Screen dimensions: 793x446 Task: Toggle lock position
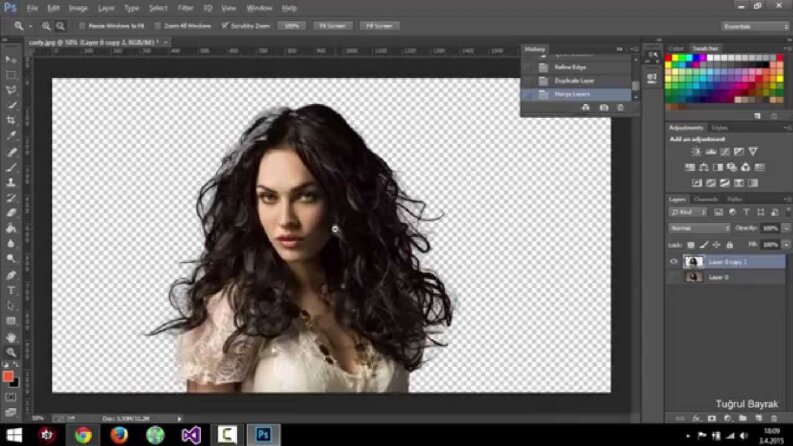716,245
